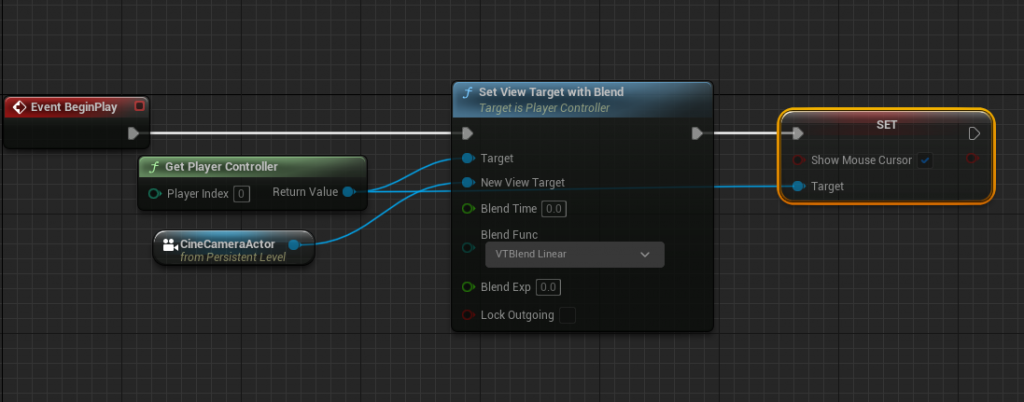Uncheck the Show Mouse Cursor checkbox
This screenshot has height=402, width=1024.
925,160
